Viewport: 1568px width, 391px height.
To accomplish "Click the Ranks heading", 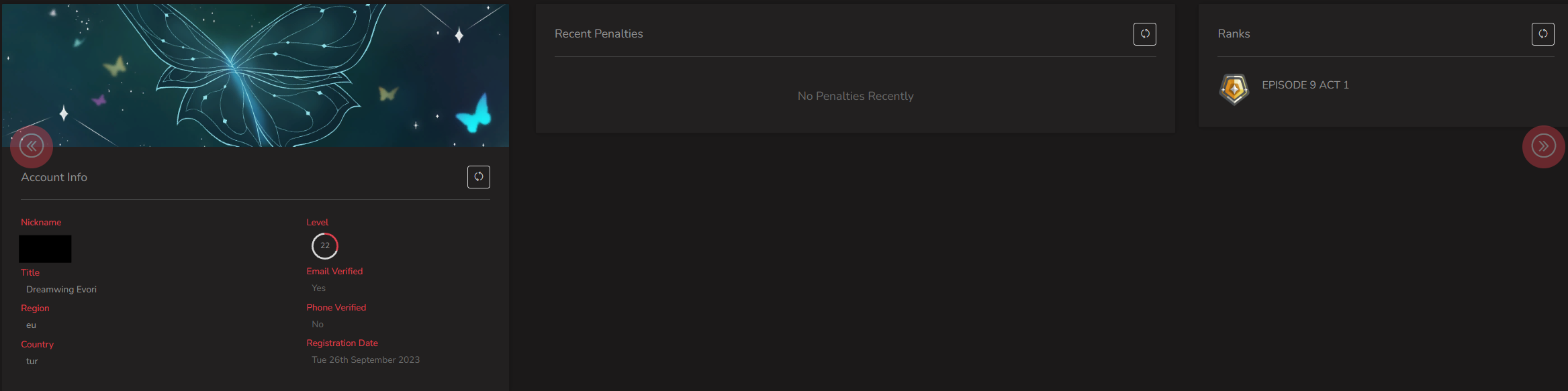I will click(x=1234, y=34).
